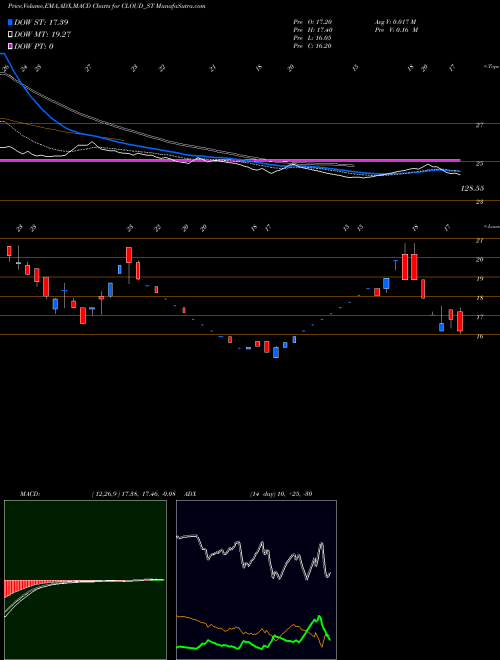500x660 pixels.
Task: Click the 18 candlestick axis label
Action: (x=479, y=298)
